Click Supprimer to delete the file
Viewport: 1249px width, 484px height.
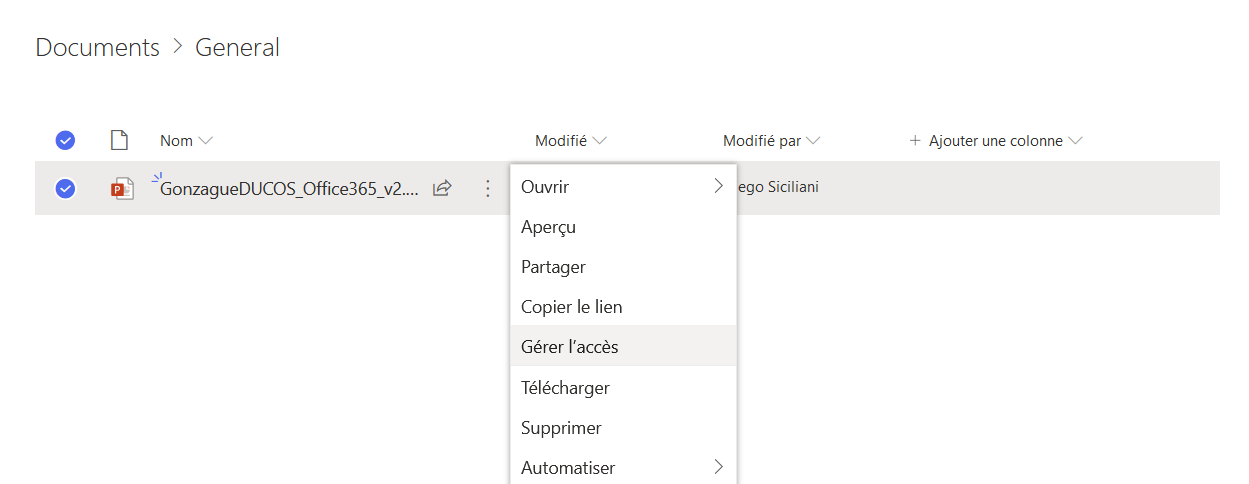point(561,428)
